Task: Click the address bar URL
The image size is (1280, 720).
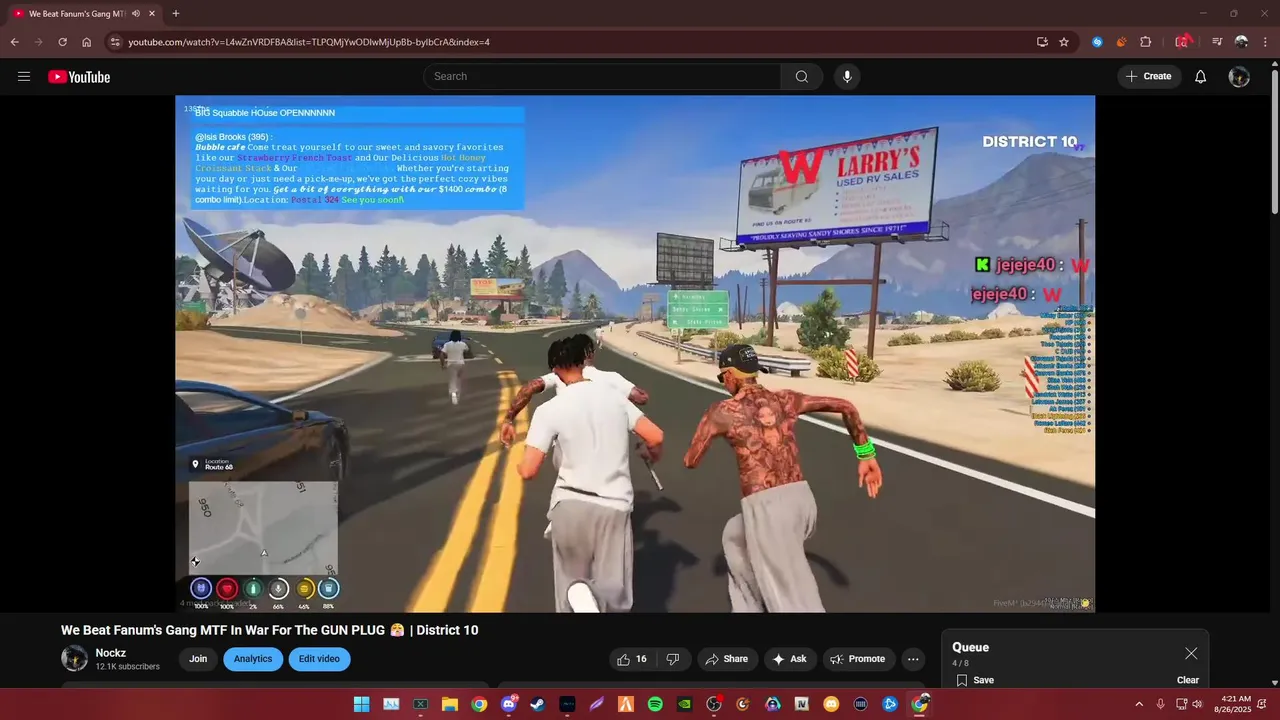Action: point(309,42)
